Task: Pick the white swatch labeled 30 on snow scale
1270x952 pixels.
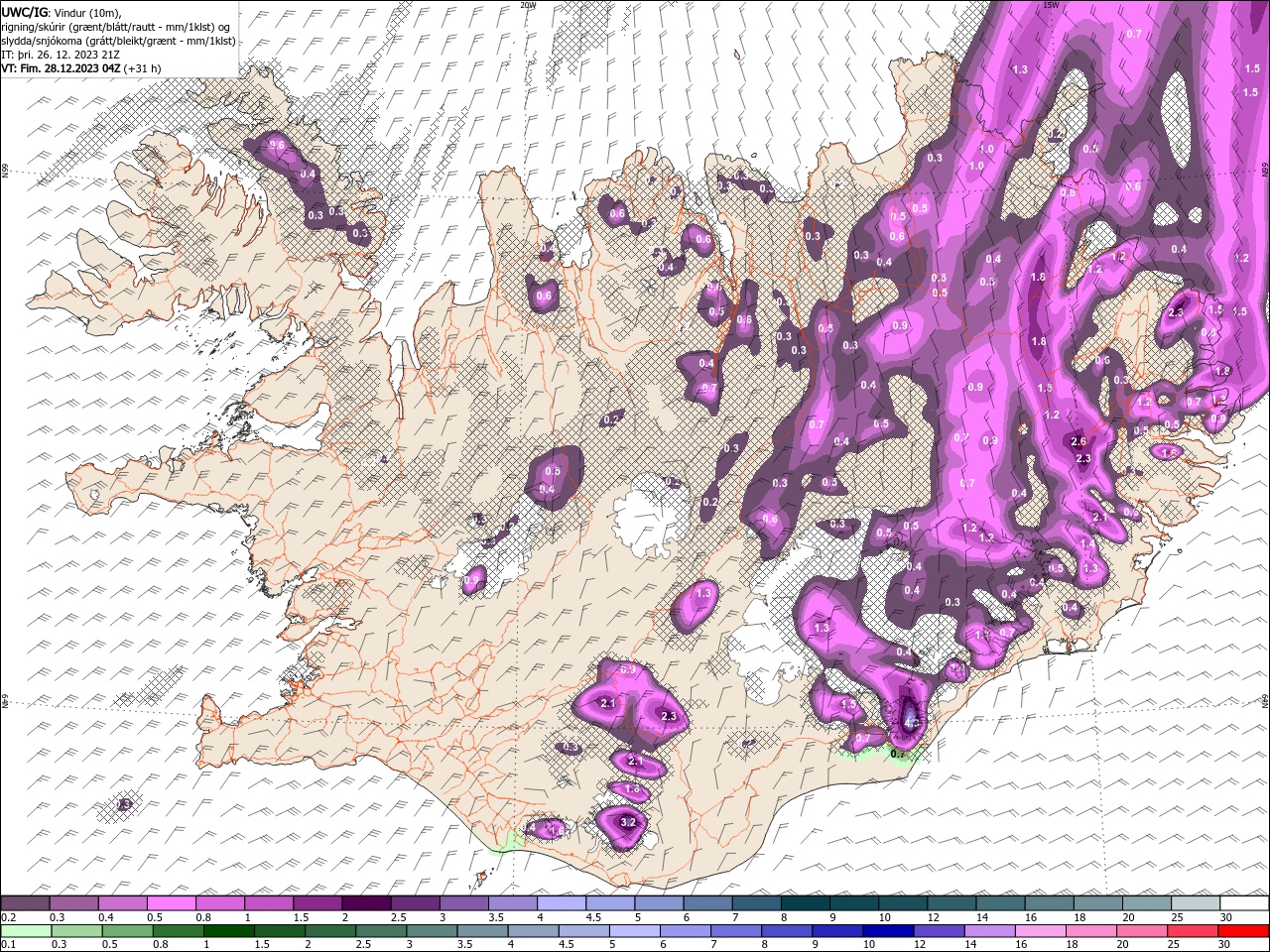Action: click(x=1245, y=902)
